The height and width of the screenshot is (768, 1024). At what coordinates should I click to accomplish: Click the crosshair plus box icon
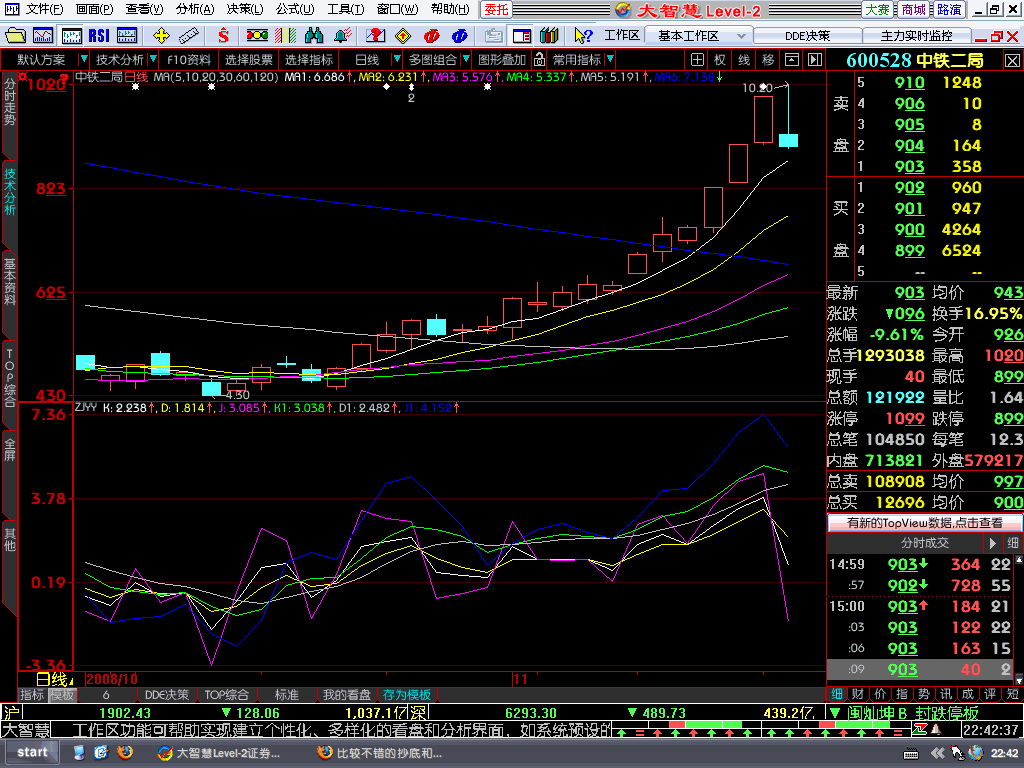pyautogui.click(x=697, y=60)
